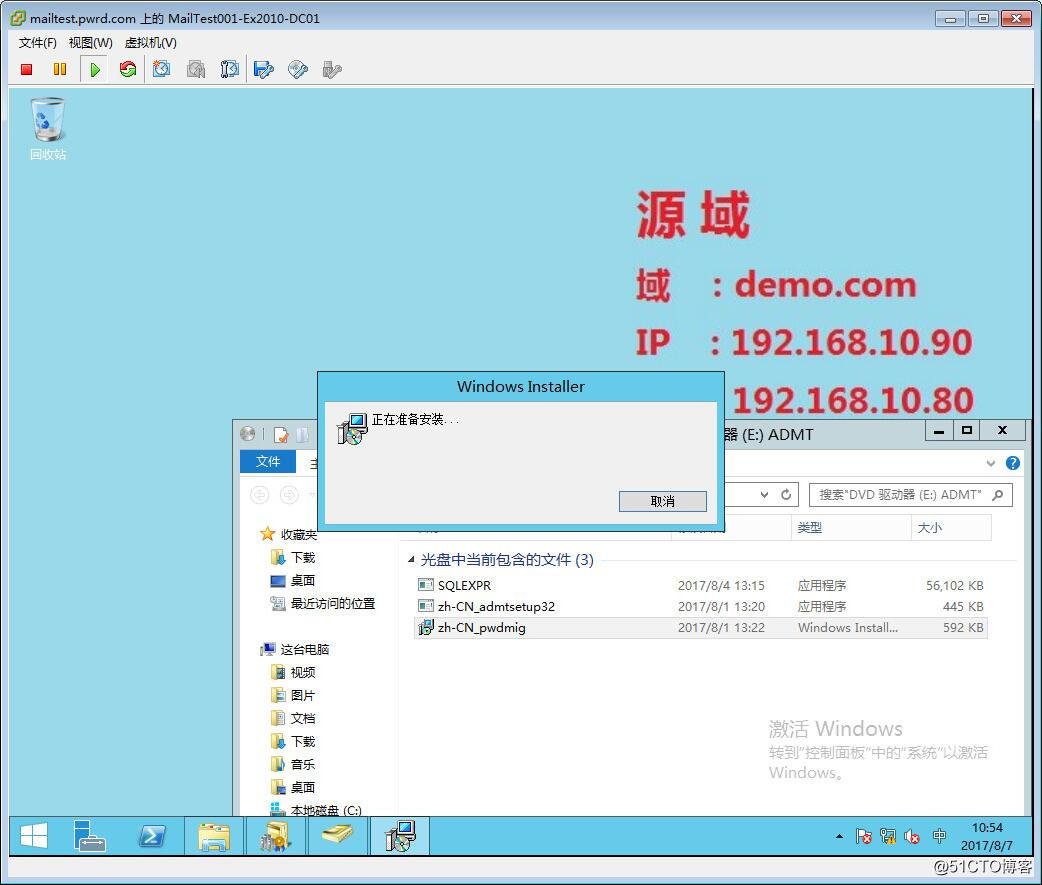Screen dimensions: 1042x885
Task: Open 最近访问的位置 in navigation pane
Action: 323,603
